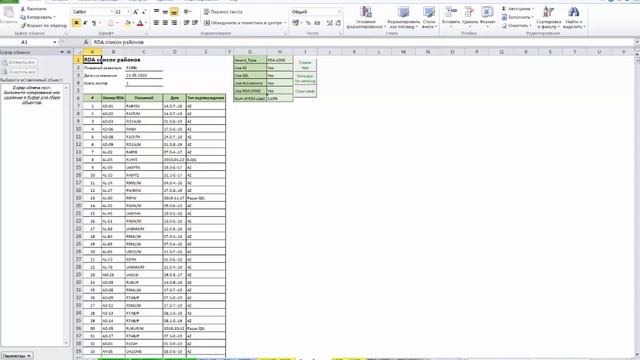The height and width of the screenshot is (360, 640).
Task: Click Format cells (Формат) button
Action: pyautogui.click(x=487, y=18)
